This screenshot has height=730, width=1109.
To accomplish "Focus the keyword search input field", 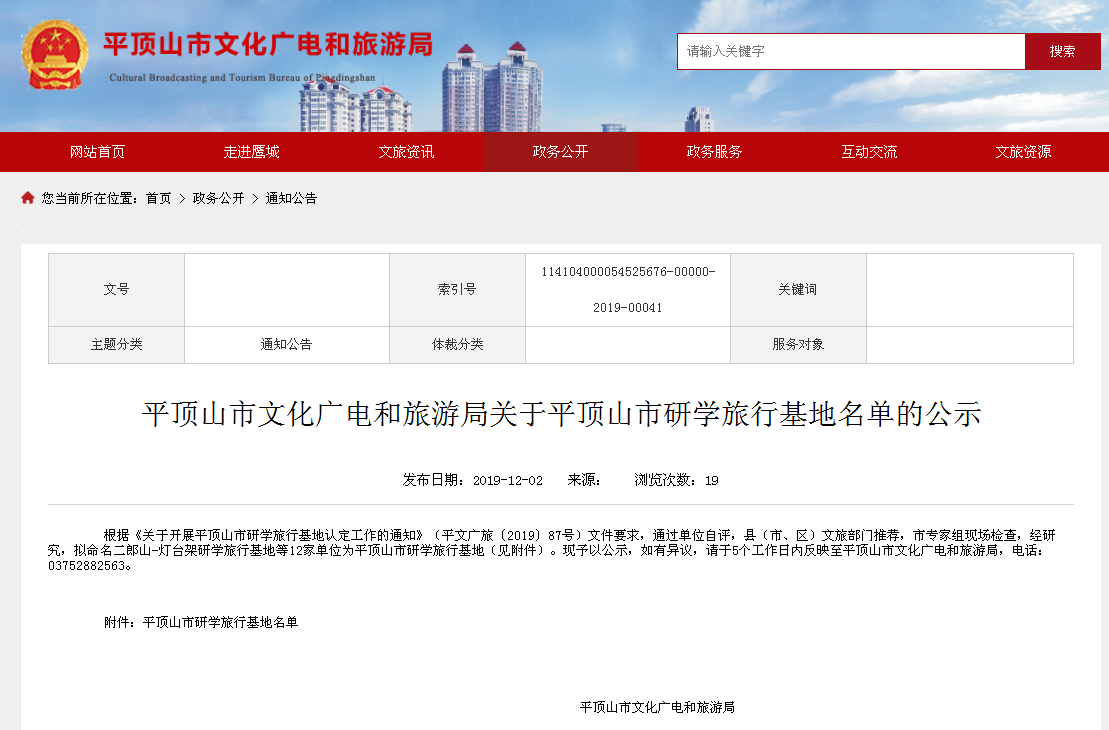I will coord(851,52).
